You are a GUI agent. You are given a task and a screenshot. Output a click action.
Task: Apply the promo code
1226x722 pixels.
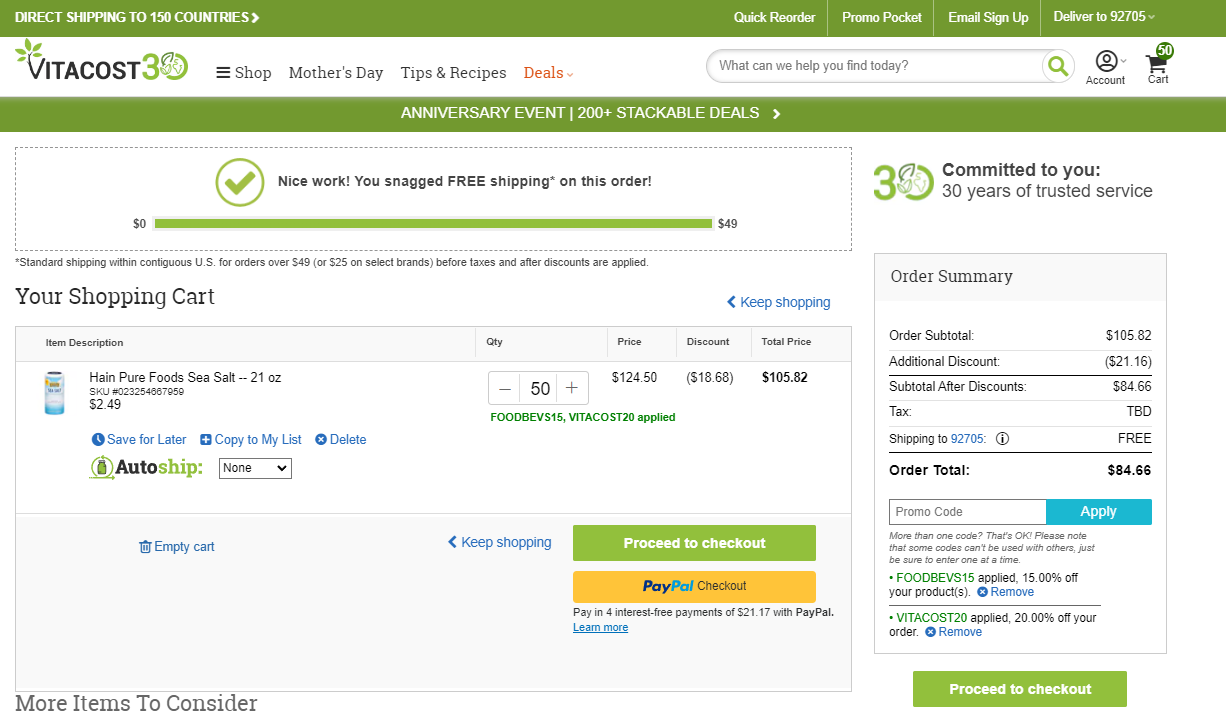click(x=1098, y=512)
